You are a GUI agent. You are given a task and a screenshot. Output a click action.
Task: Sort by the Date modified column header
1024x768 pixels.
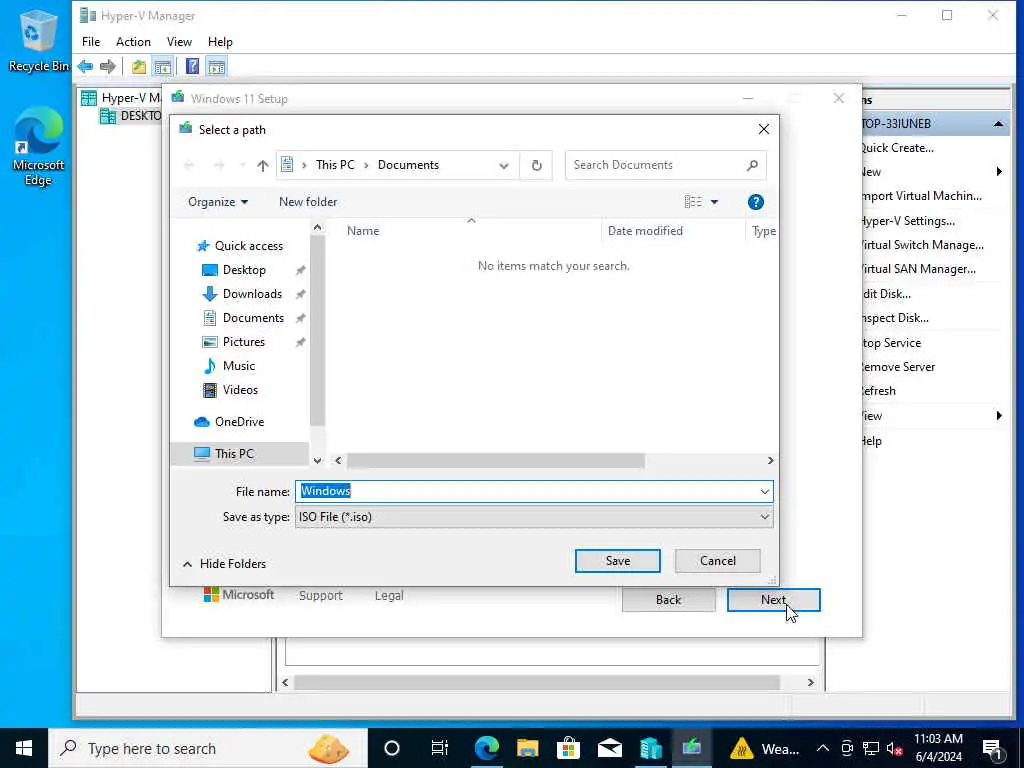pyautogui.click(x=645, y=231)
